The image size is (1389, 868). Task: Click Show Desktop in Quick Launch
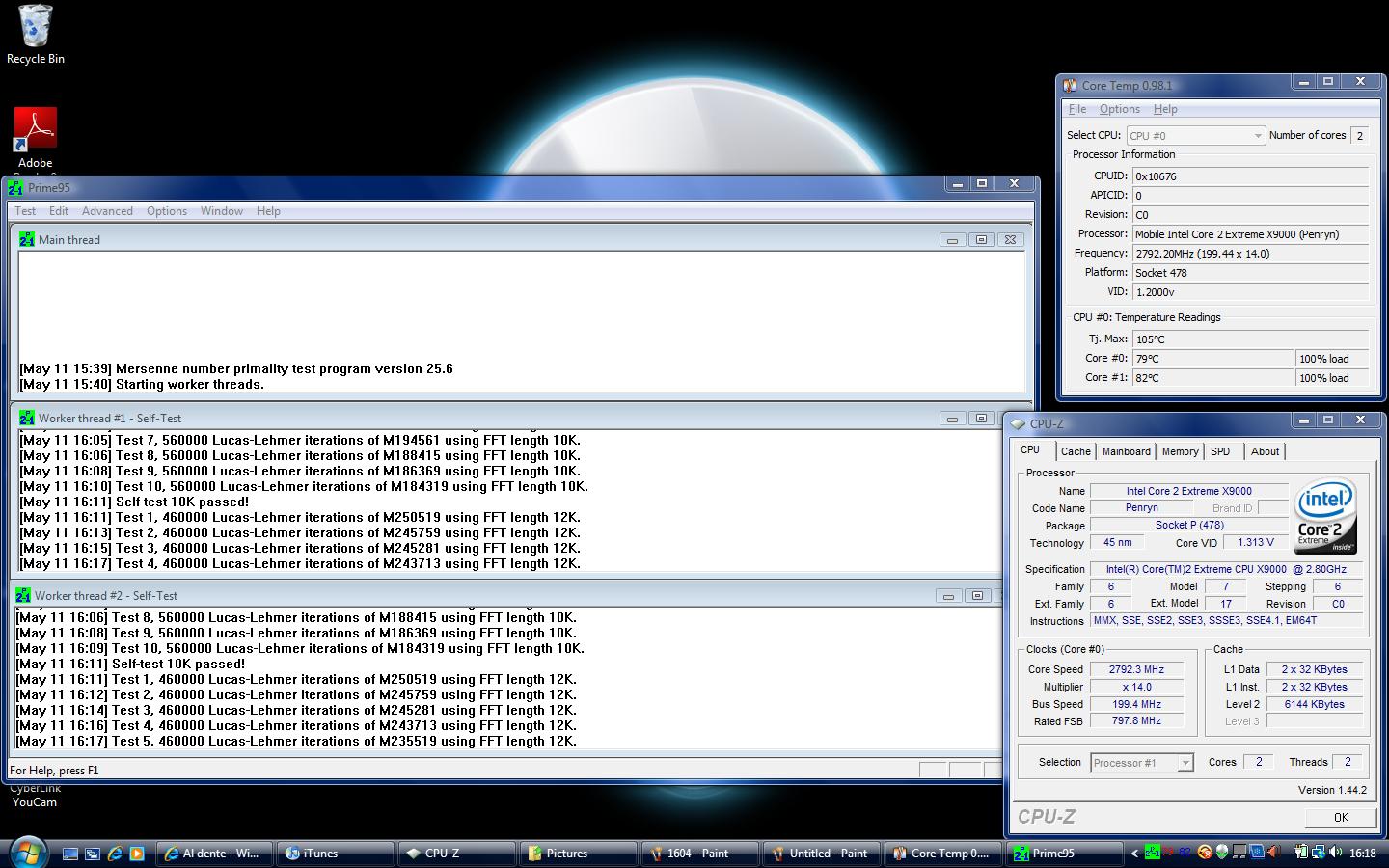click(x=70, y=854)
